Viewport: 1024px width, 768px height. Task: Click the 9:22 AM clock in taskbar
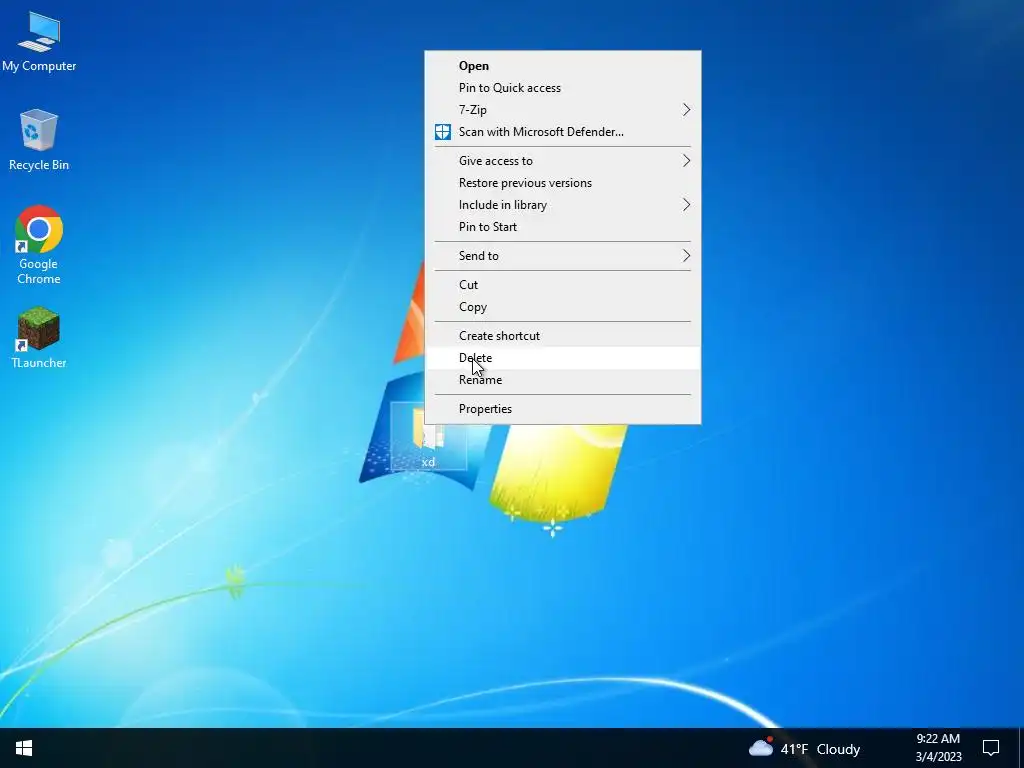pos(938,739)
